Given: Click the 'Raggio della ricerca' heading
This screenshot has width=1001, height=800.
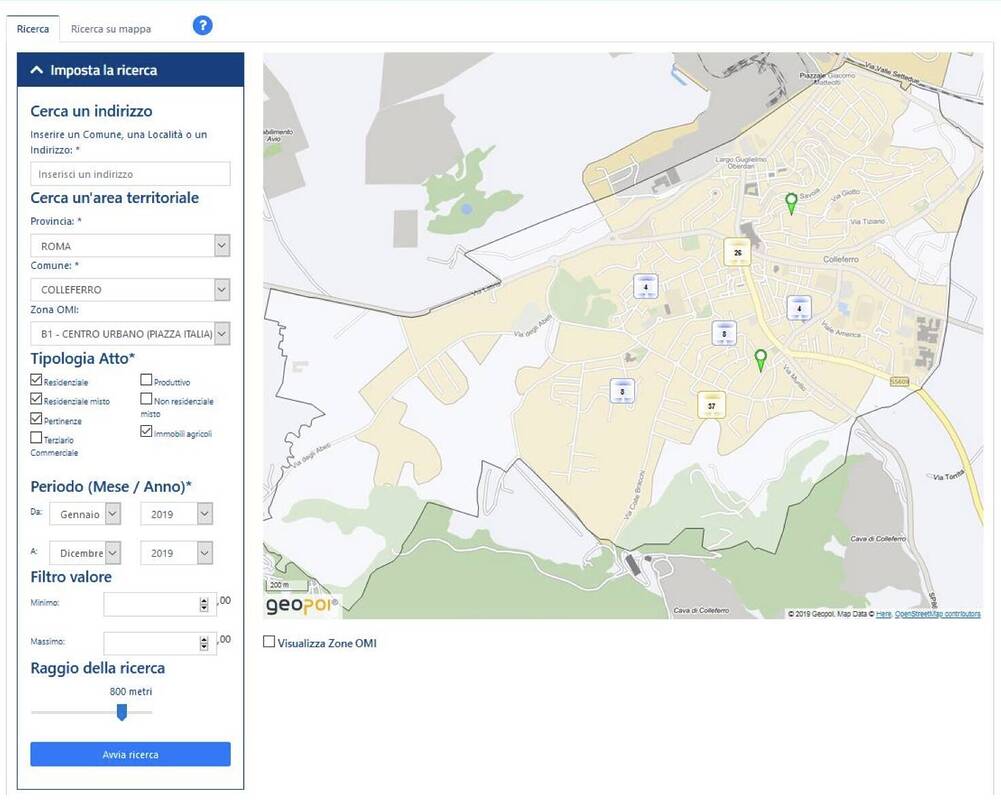Looking at the screenshot, I should pyautogui.click(x=98, y=668).
